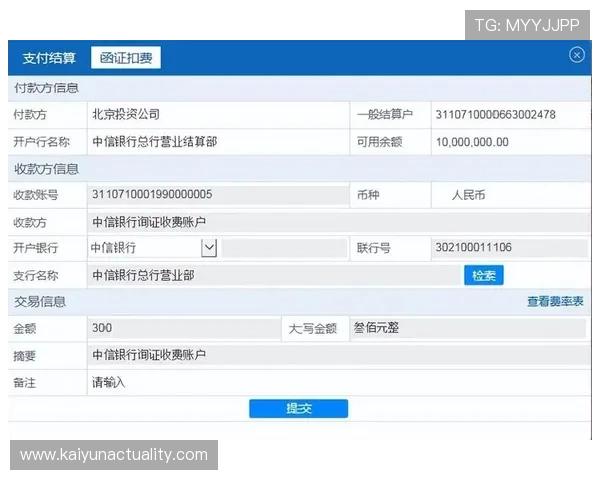
Task: Submit the form with 提交 button
Action: pos(298,408)
